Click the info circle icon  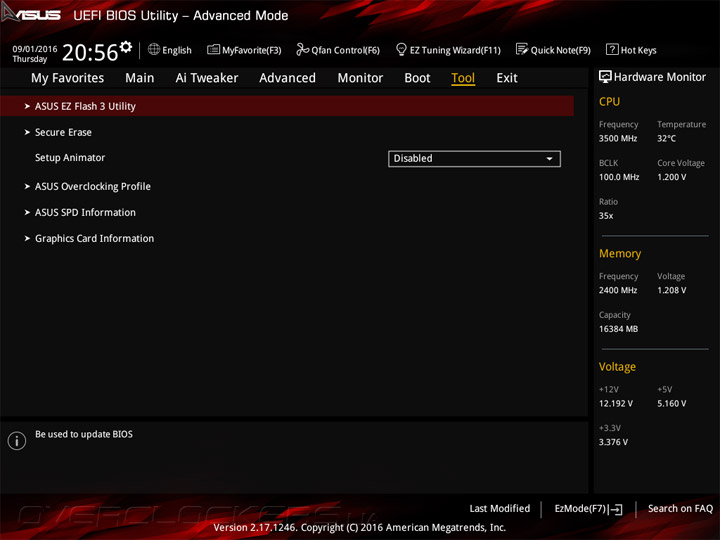click(17, 441)
